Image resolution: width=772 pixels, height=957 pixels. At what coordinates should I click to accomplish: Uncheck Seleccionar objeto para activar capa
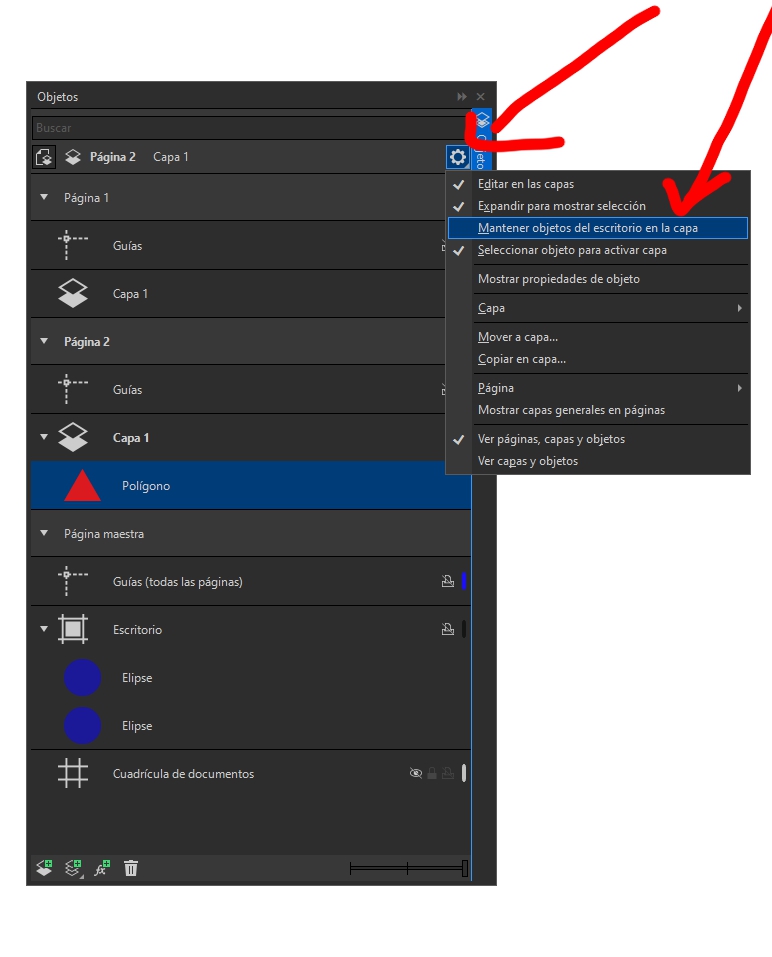point(572,250)
